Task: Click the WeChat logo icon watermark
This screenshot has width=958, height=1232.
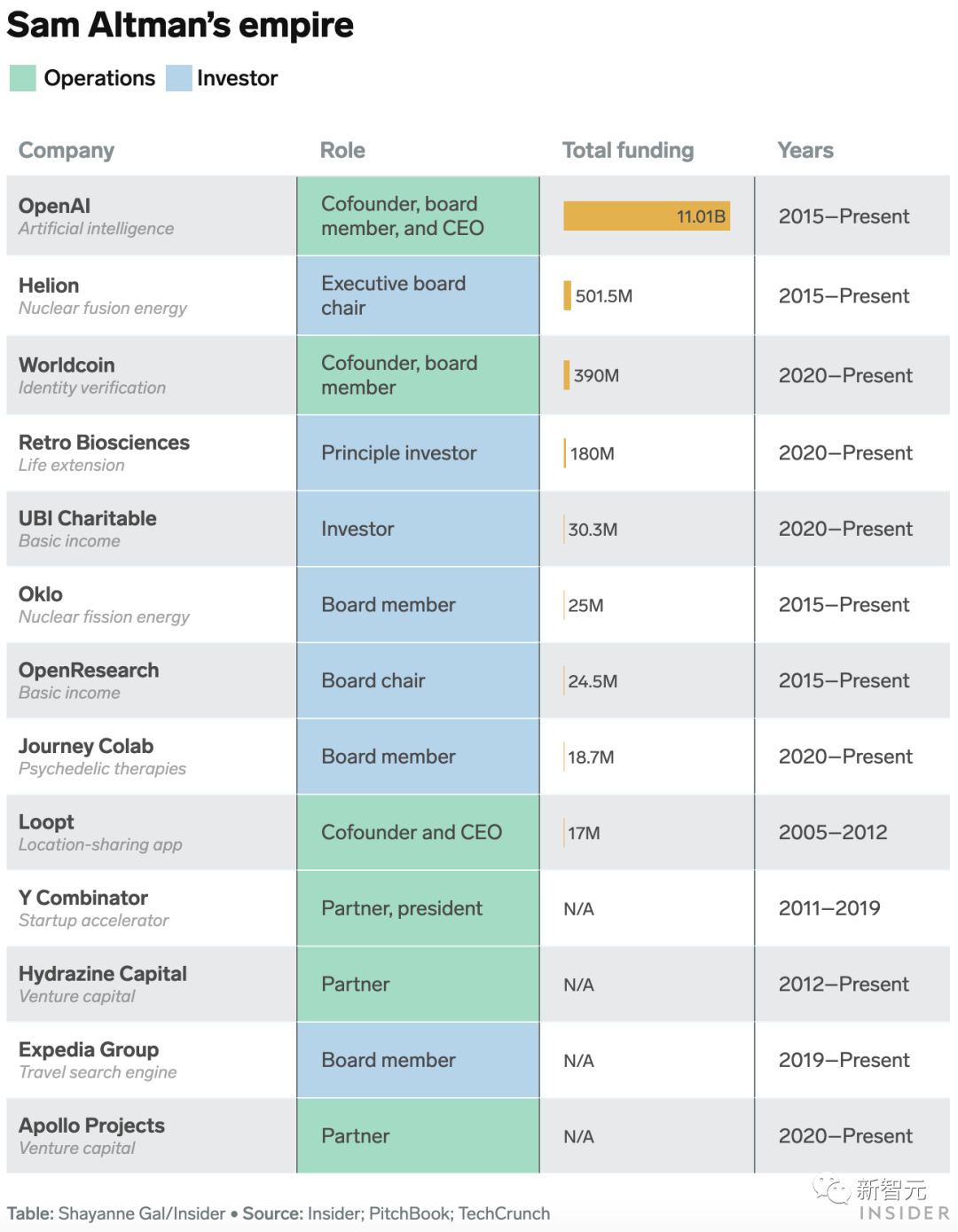Action: coord(832,1189)
